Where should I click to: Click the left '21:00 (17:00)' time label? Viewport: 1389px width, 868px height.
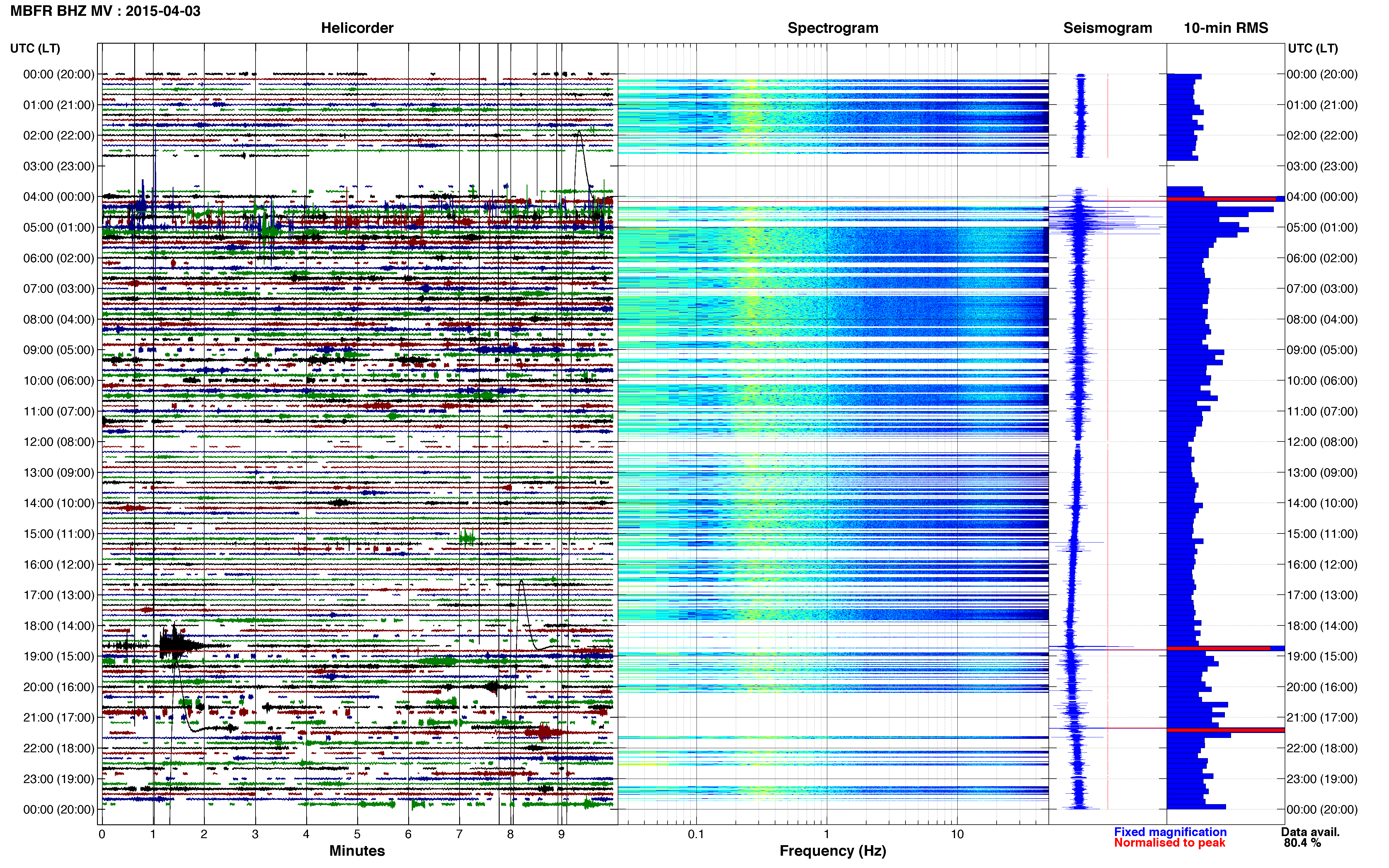59,718
